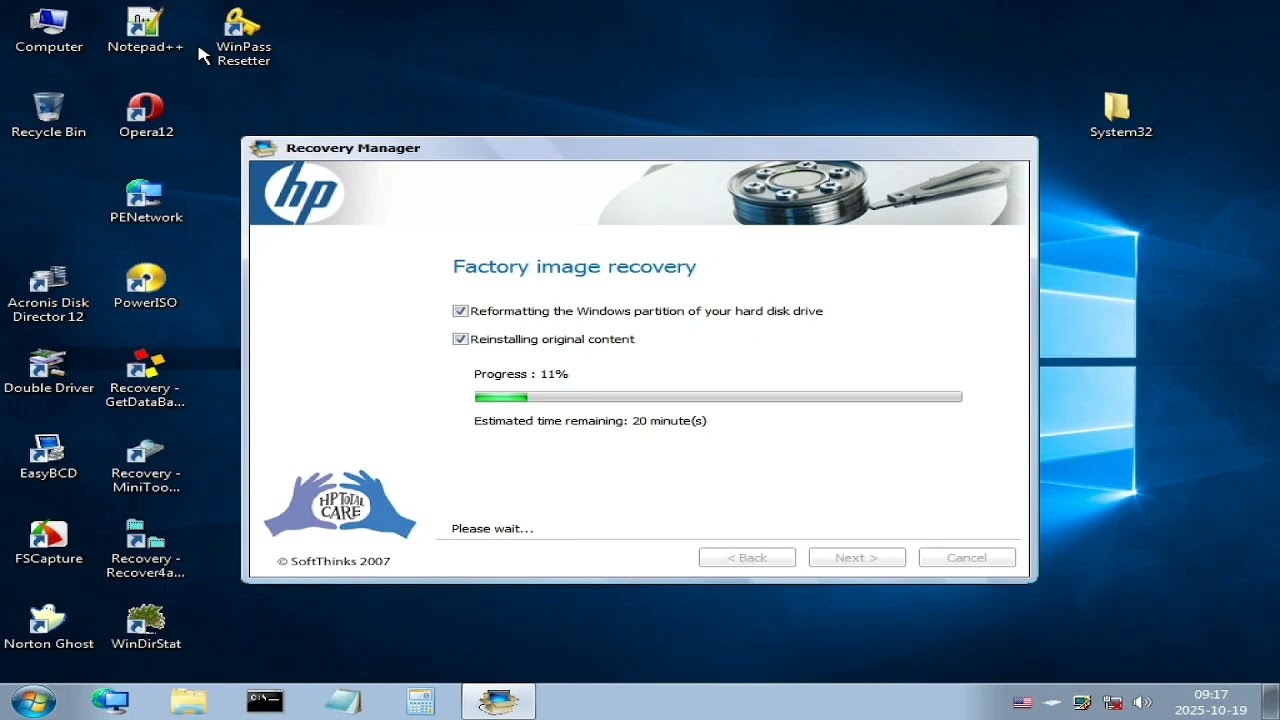The image size is (1280, 720).
Task: Open Command Prompt from taskbar
Action: click(265, 701)
